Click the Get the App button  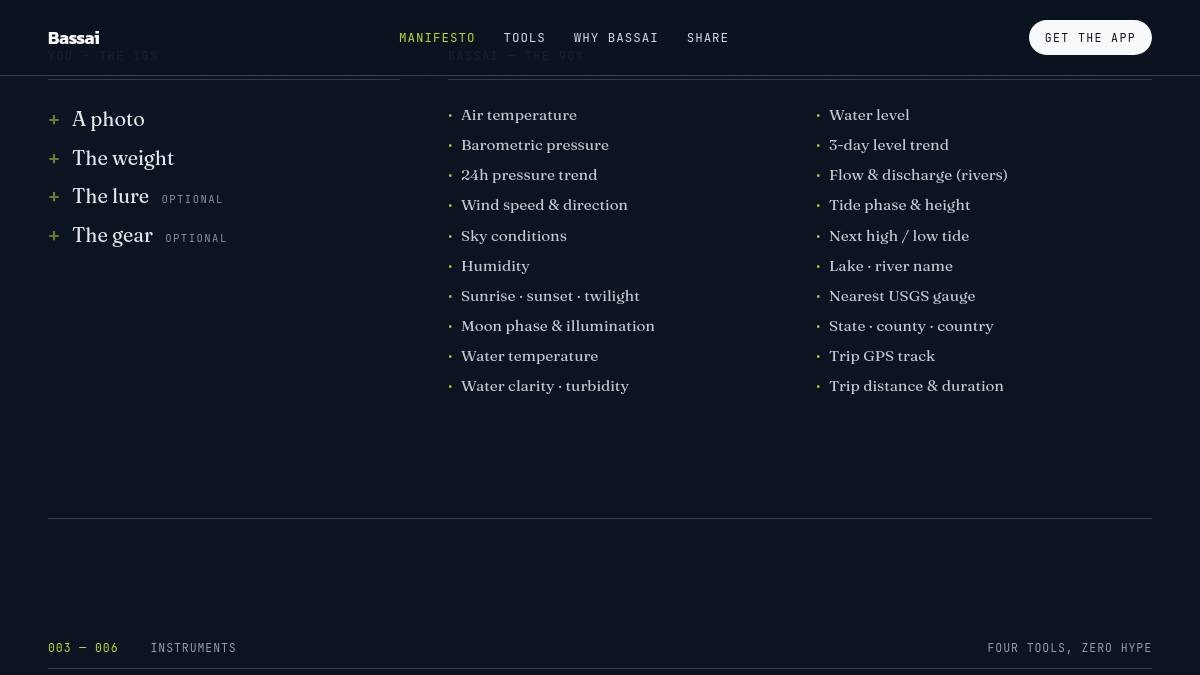(1090, 38)
